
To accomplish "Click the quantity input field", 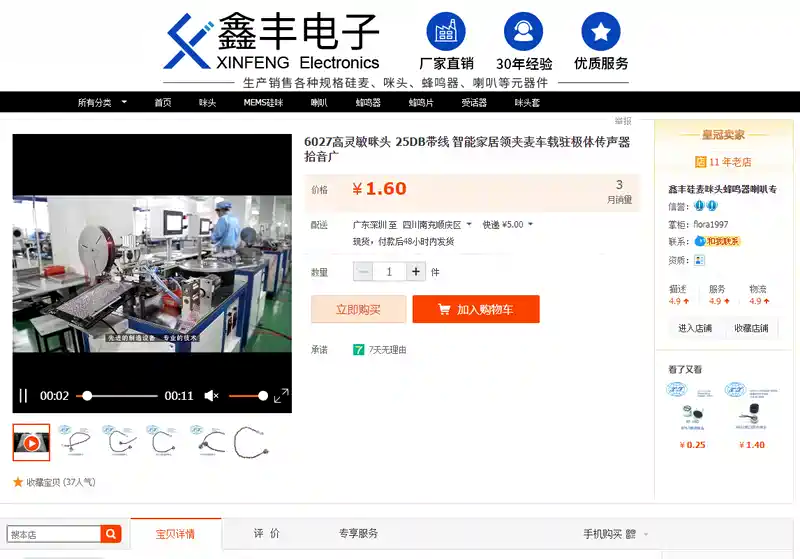I will click(x=389, y=272).
